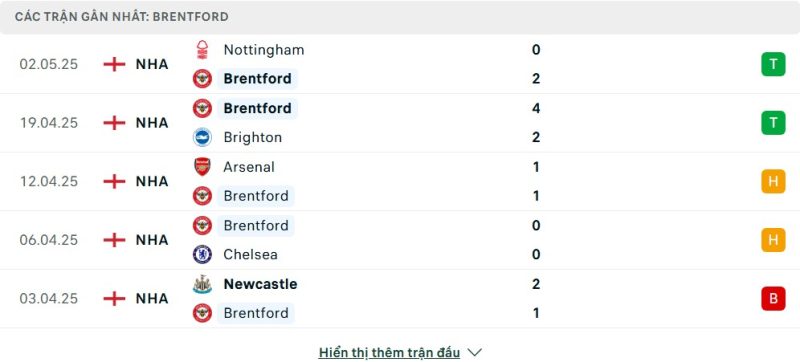Click orange H badge for Arsenal match
This screenshot has height=362, width=800.
click(773, 181)
